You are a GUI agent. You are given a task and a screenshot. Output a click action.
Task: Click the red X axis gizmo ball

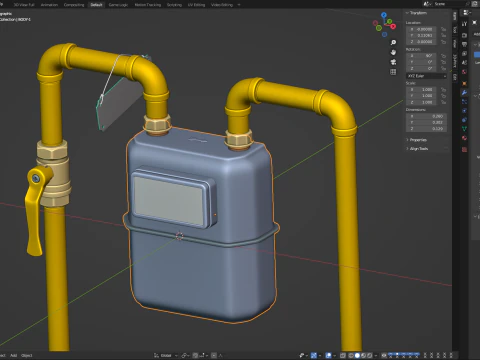click(x=393, y=26)
